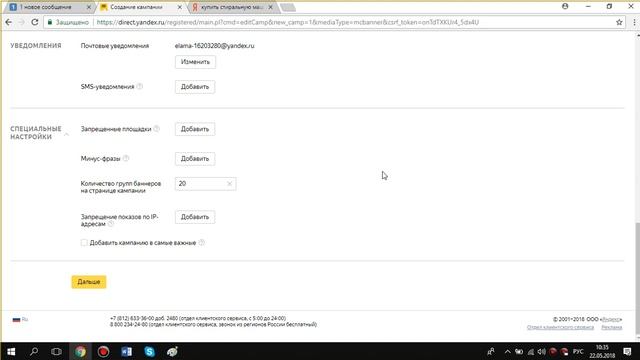Image resolution: width=640 pixels, height=360 pixels.
Task: Open Task View on taskbar
Action: coord(56,351)
